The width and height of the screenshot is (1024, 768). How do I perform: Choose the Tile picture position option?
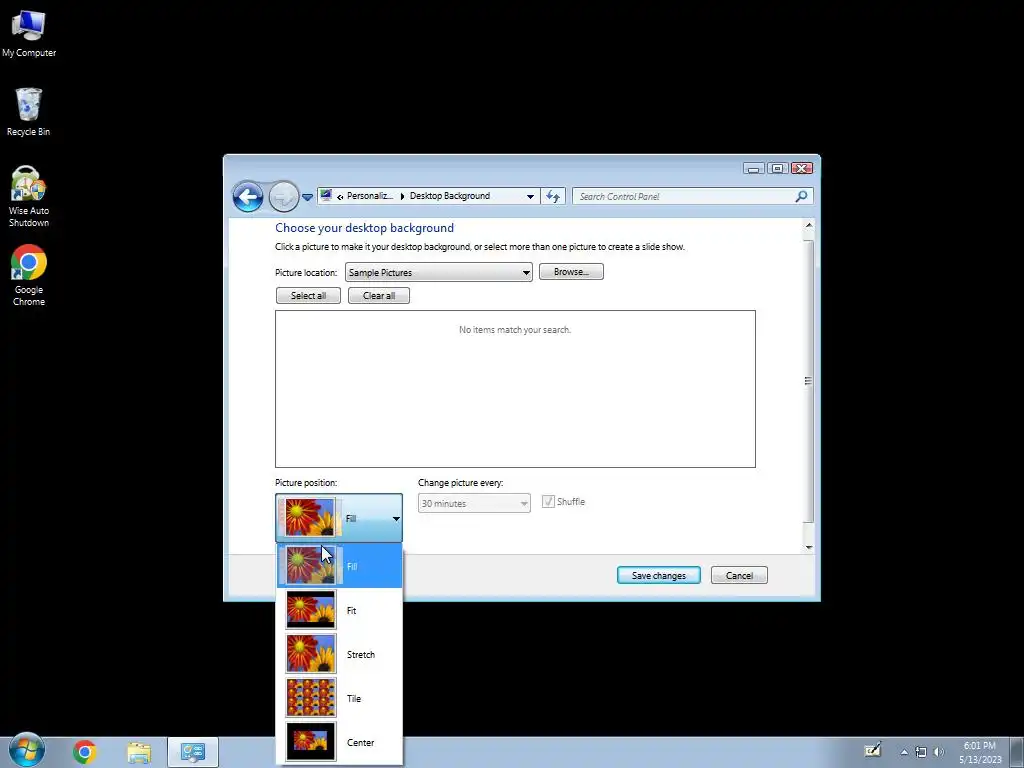[340, 698]
